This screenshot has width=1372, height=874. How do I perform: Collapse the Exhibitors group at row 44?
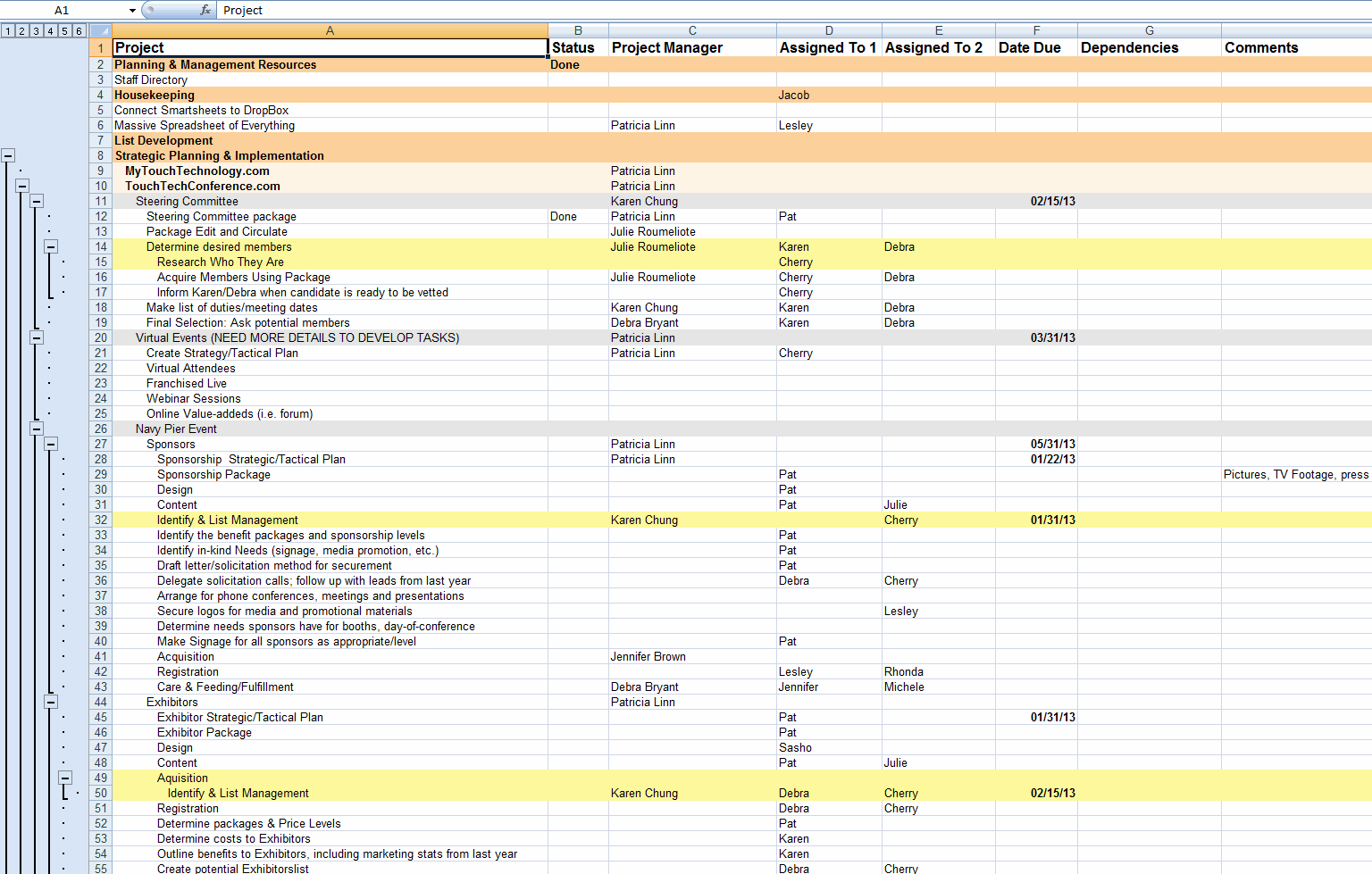click(51, 702)
